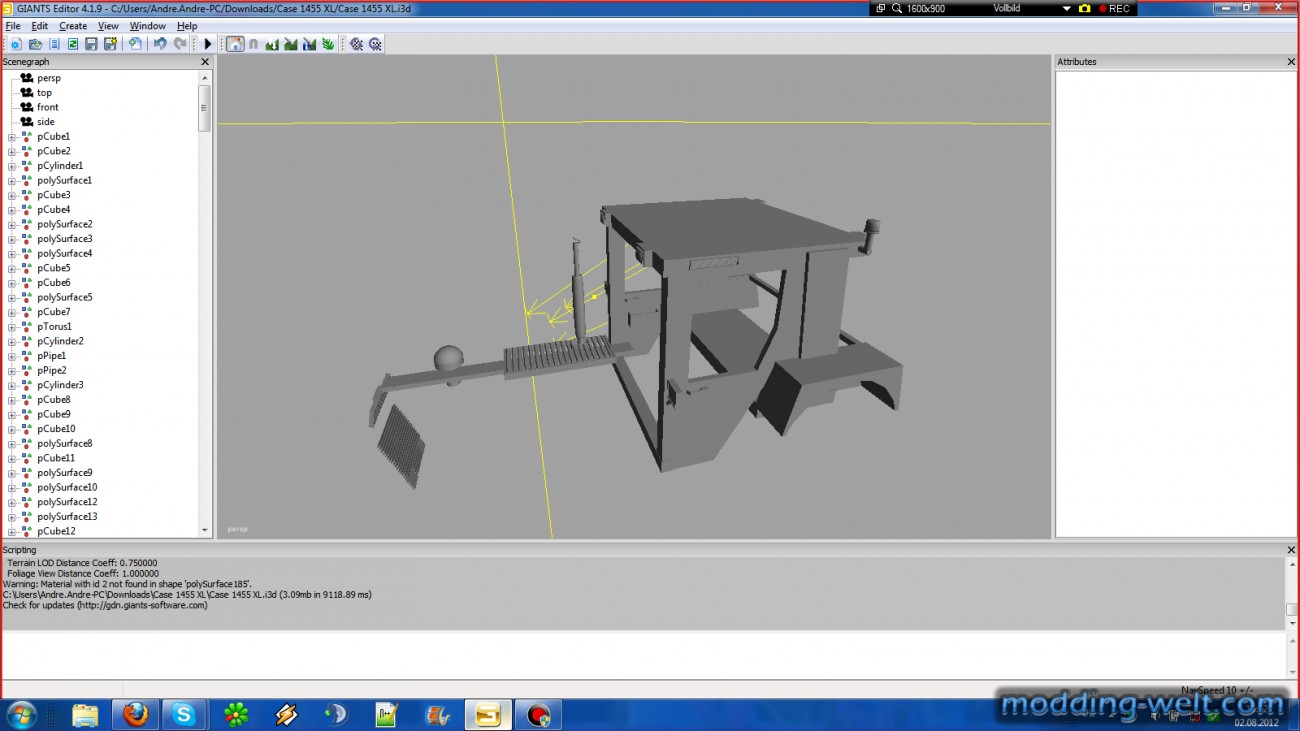Click the 'Check for updates' log line
This screenshot has height=731, width=1300.
point(105,605)
